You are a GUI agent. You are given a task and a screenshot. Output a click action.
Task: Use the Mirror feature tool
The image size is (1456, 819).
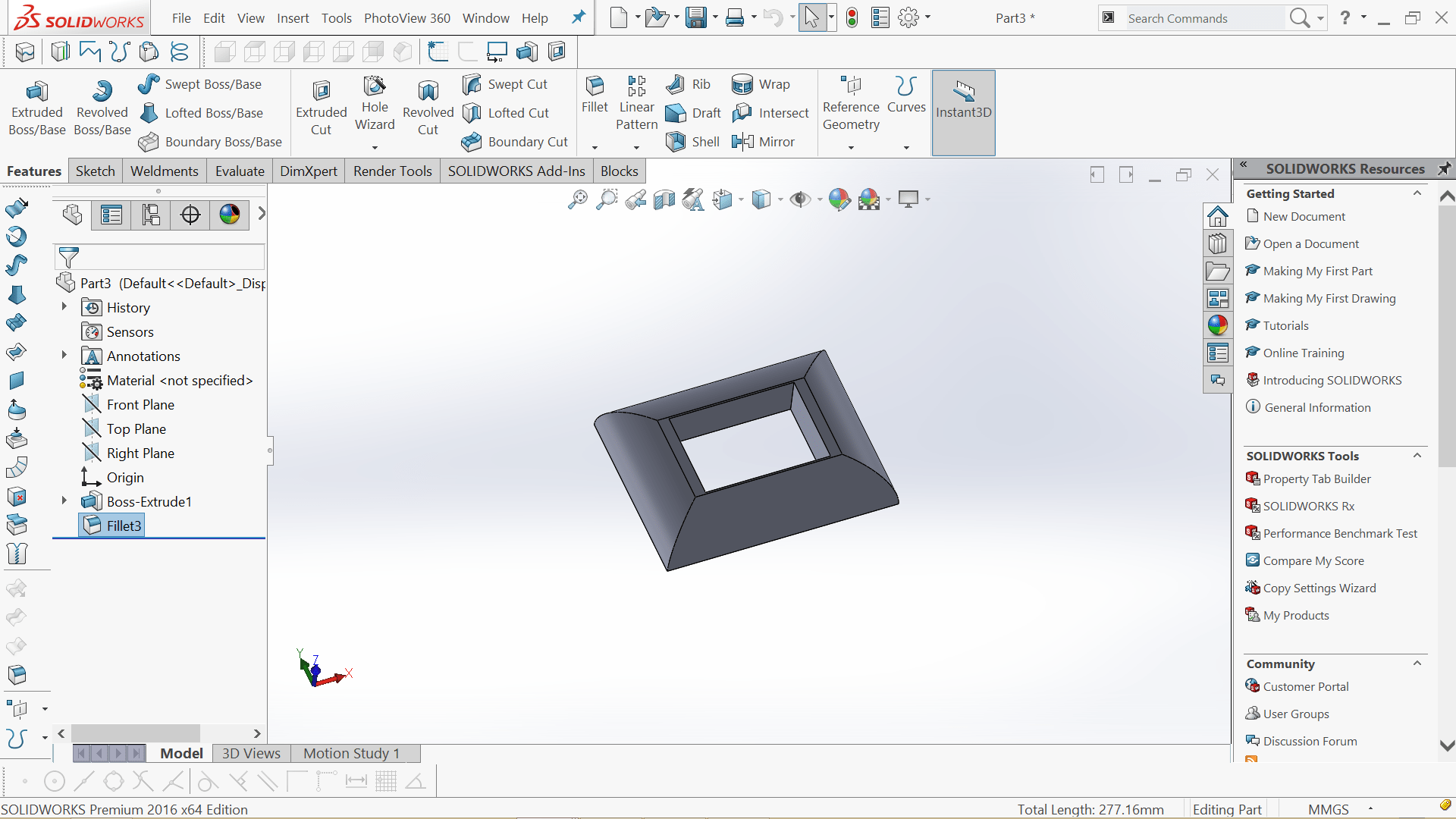[x=763, y=142]
